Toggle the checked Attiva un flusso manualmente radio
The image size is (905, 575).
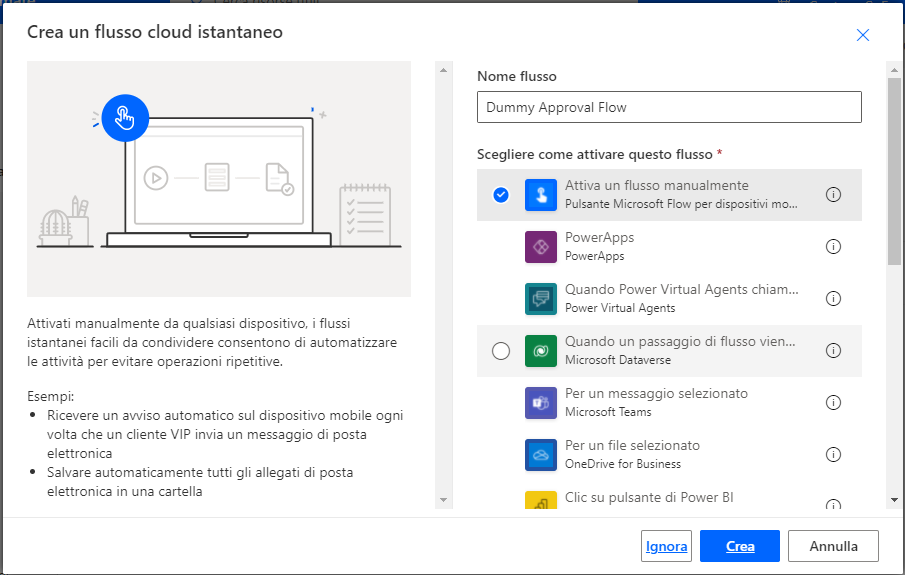pyautogui.click(x=501, y=195)
